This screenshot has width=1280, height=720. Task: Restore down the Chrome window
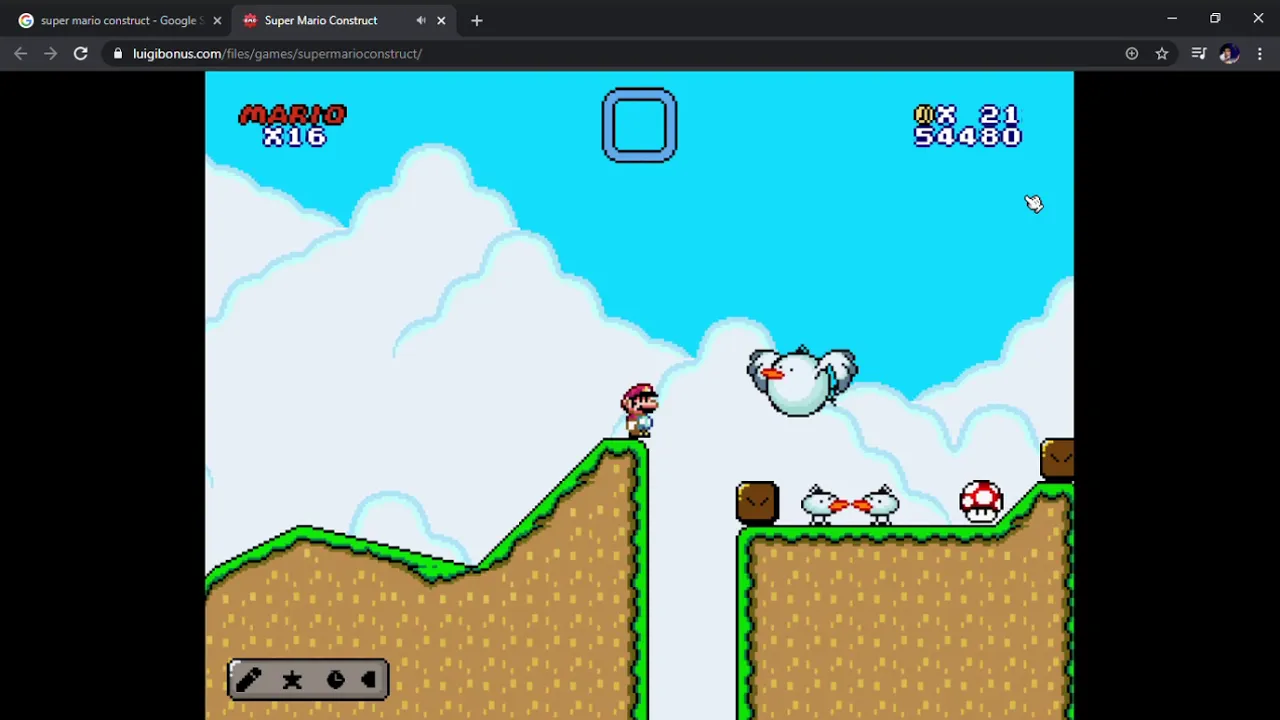(1215, 18)
